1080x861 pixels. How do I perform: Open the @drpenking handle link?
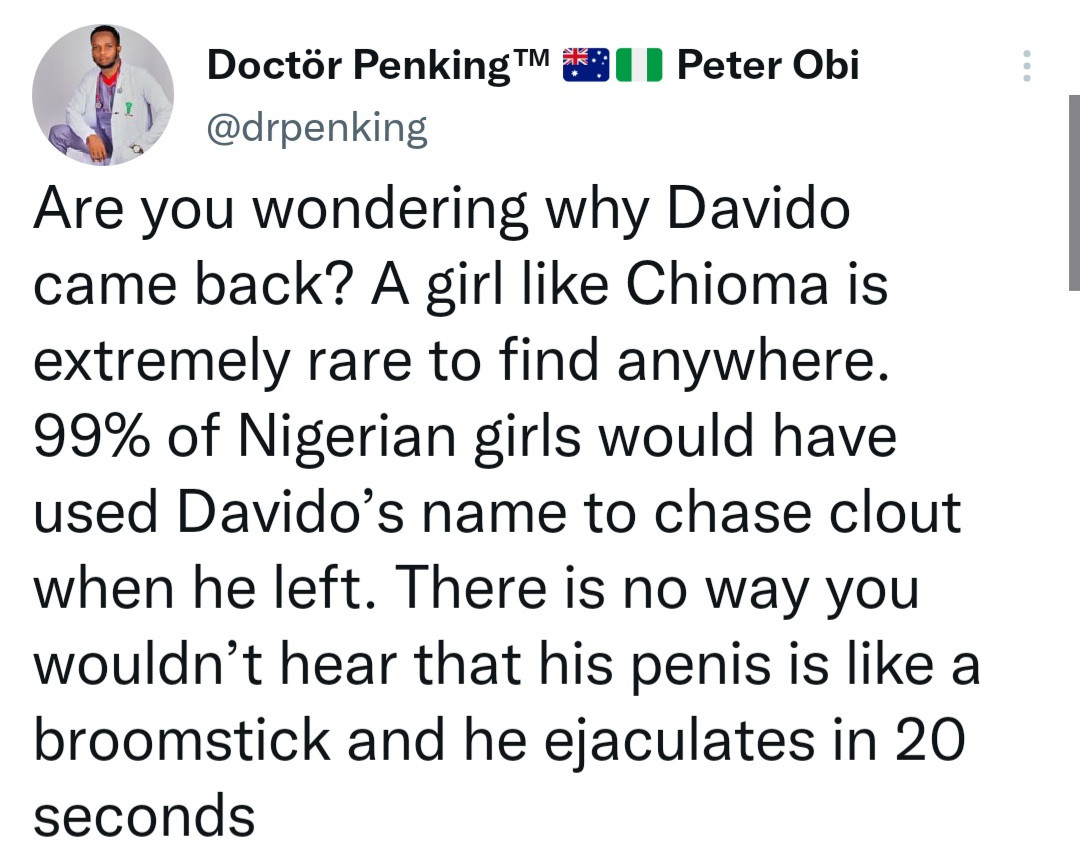pos(316,127)
